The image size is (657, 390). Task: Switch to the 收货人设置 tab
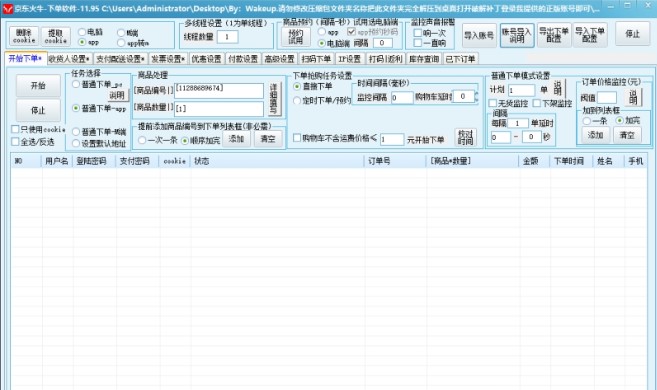[69, 59]
